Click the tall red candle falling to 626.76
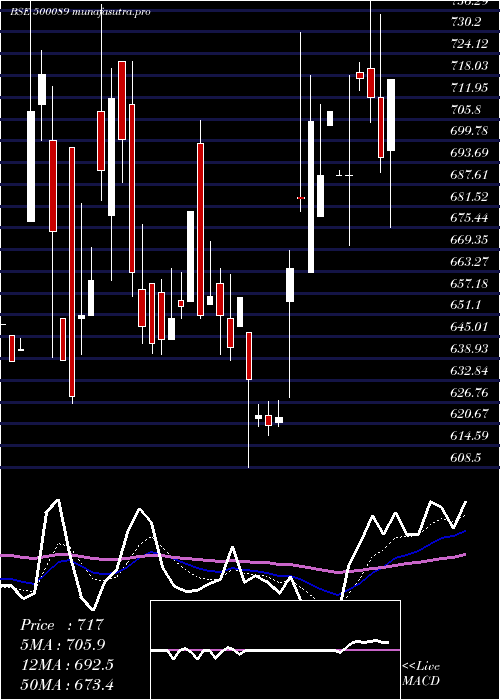This screenshot has height=700, width=500. (72, 272)
